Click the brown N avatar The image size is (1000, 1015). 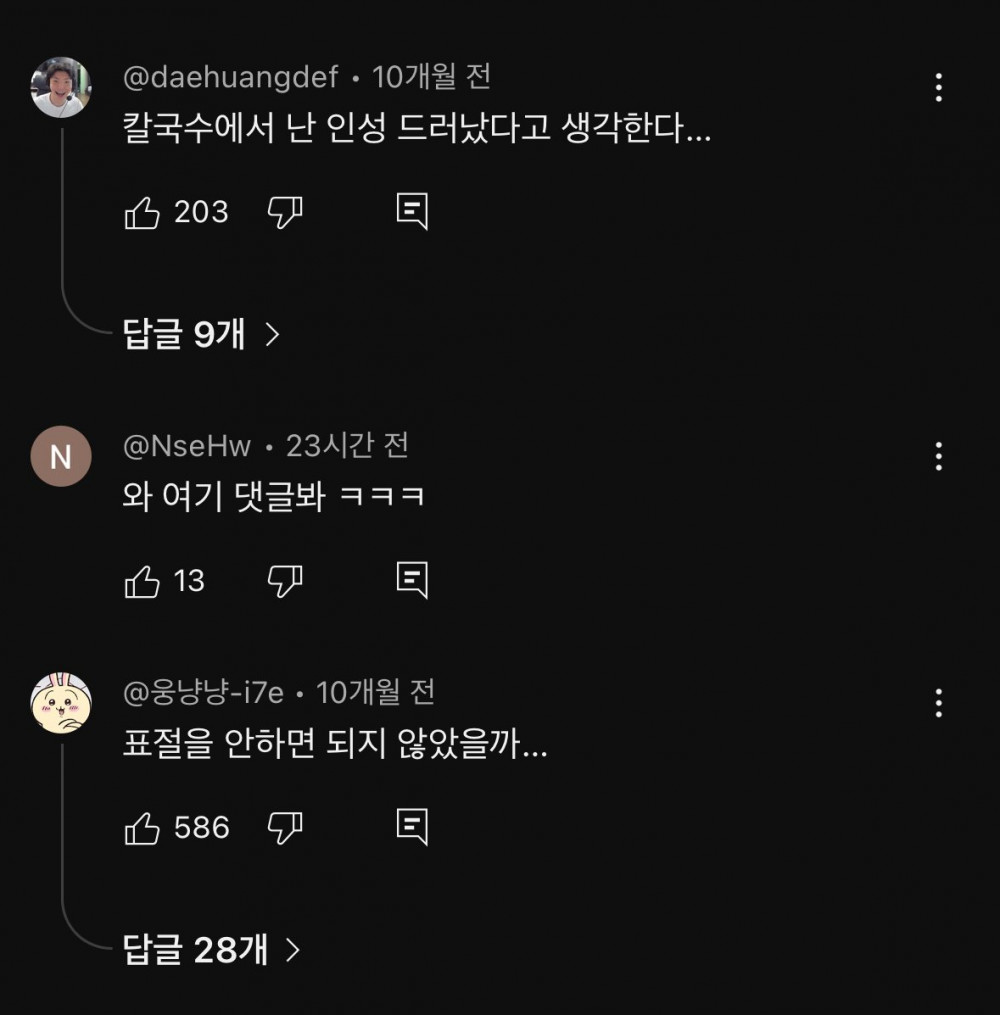61,457
